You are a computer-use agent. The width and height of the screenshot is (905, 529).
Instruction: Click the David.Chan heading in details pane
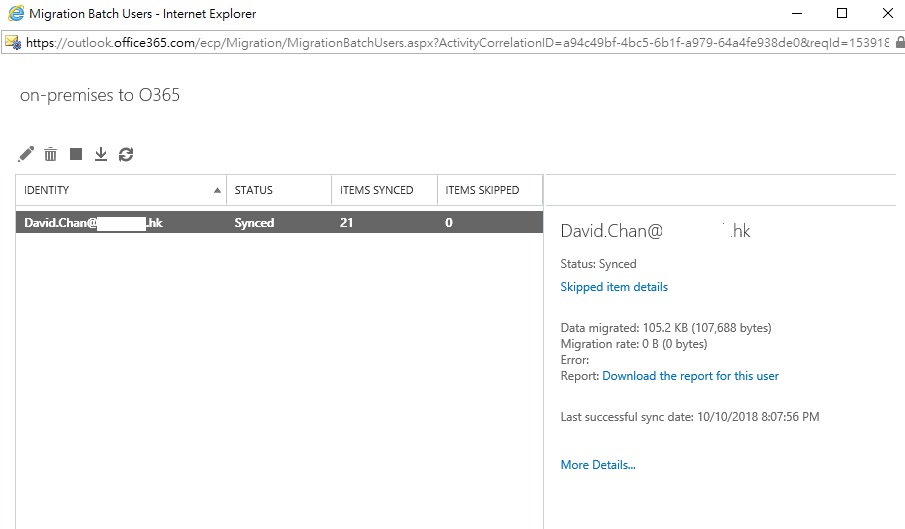655,231
